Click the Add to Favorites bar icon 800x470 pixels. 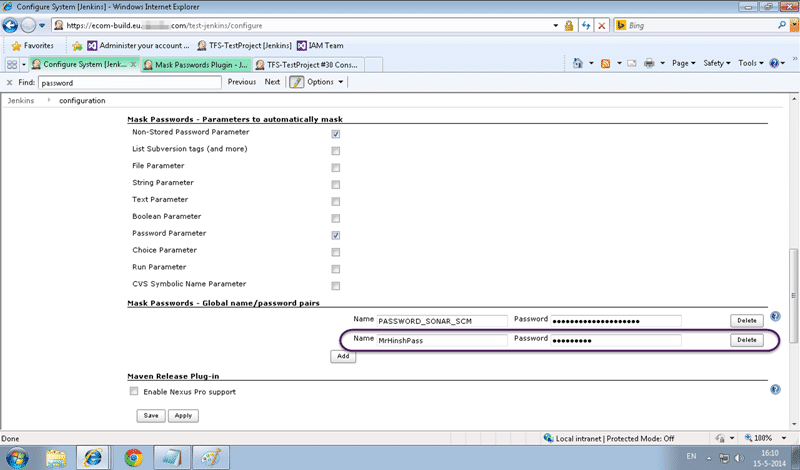pyautogui.click(x=77, y=46)
